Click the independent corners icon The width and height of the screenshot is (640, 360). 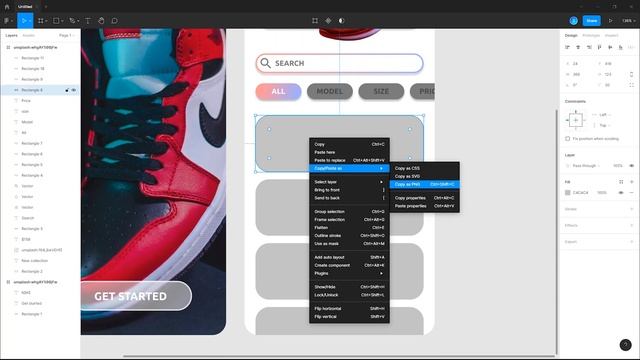pos(631,85)
